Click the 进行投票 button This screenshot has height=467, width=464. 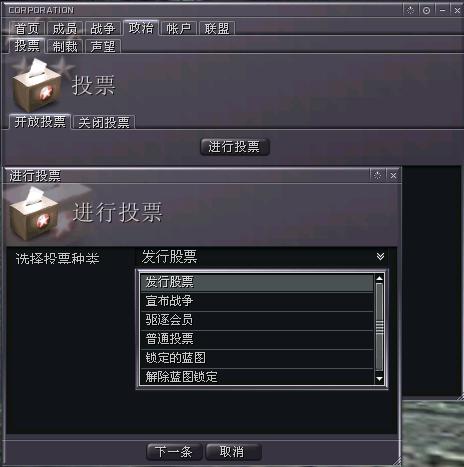point(234,147)
